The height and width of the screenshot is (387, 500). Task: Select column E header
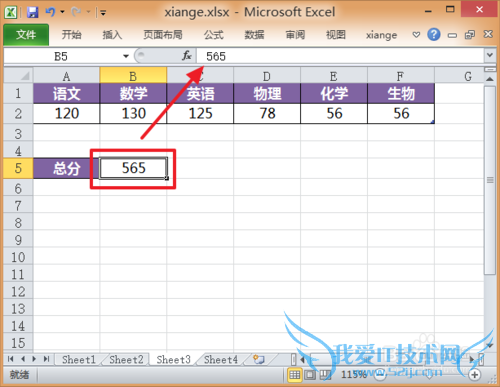334,76
